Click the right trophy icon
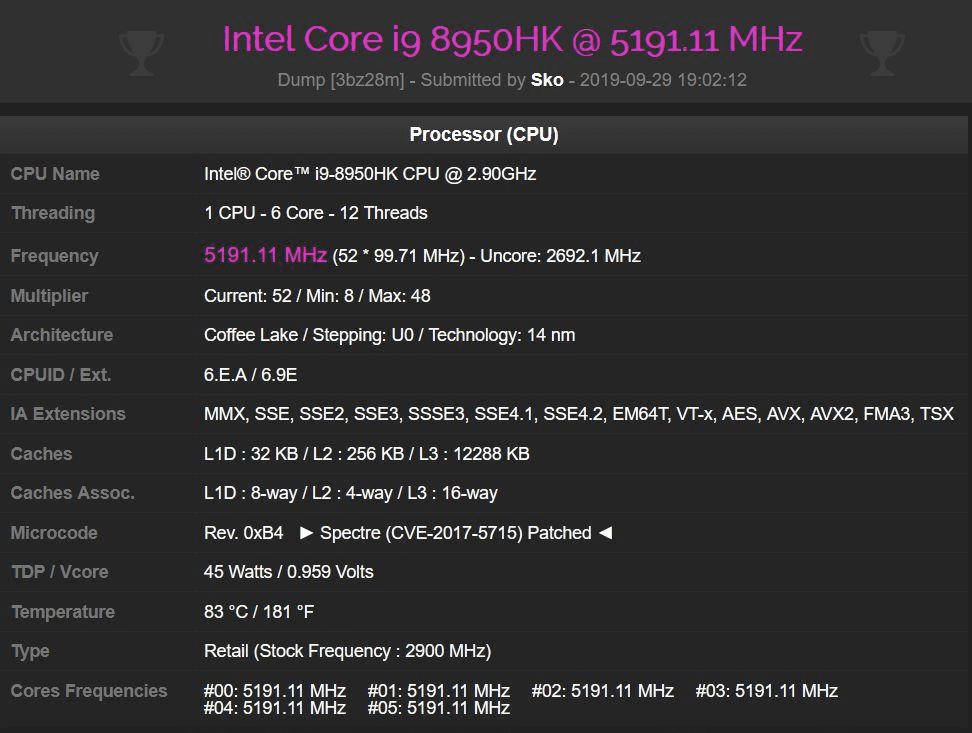The width and height of the screenshot is (972, 733). tap(882, 53)
